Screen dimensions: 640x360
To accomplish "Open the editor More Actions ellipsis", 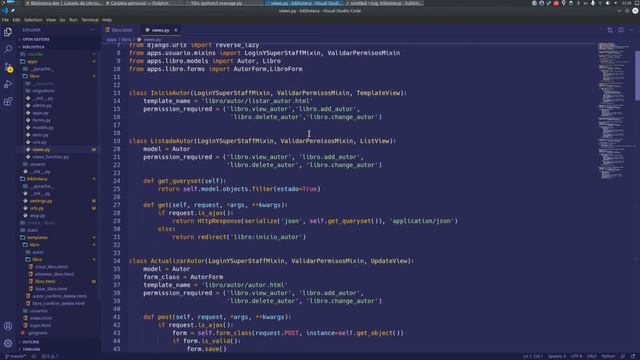I will (631, 30).
